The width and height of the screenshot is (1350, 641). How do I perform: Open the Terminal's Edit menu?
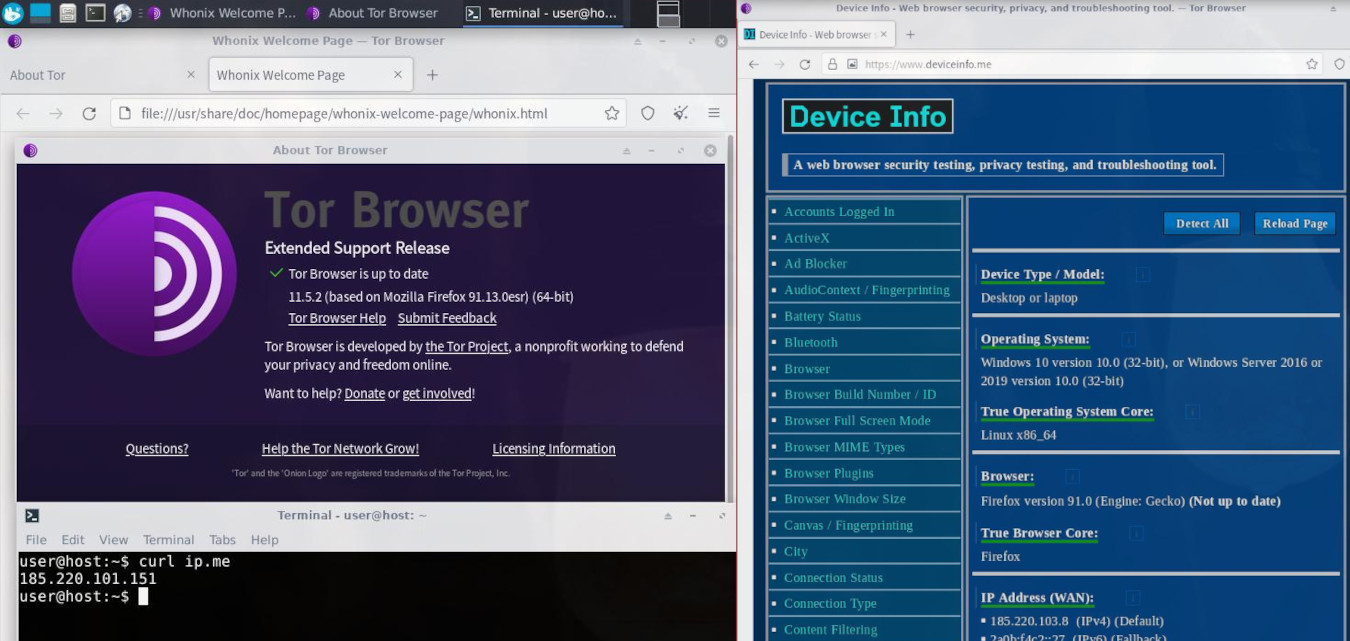click(73, 540)
